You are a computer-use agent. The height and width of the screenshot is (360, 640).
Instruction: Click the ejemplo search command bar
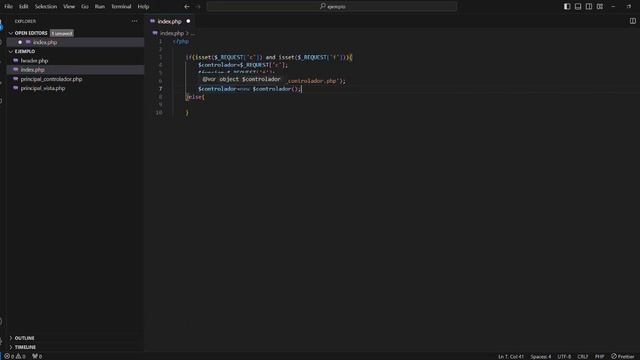point(332,7)
